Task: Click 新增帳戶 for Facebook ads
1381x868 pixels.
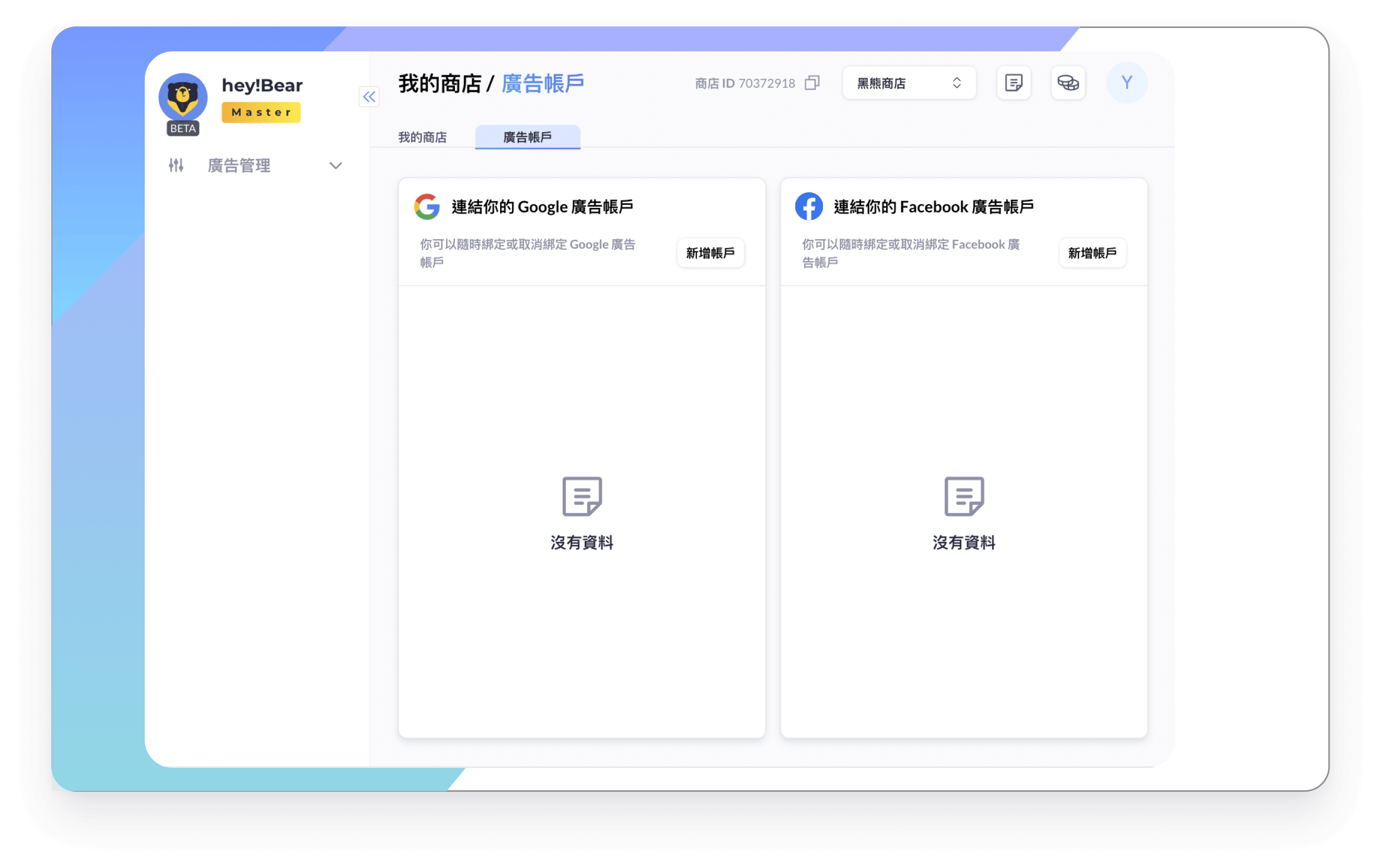Action: (x=1092, y=253)
